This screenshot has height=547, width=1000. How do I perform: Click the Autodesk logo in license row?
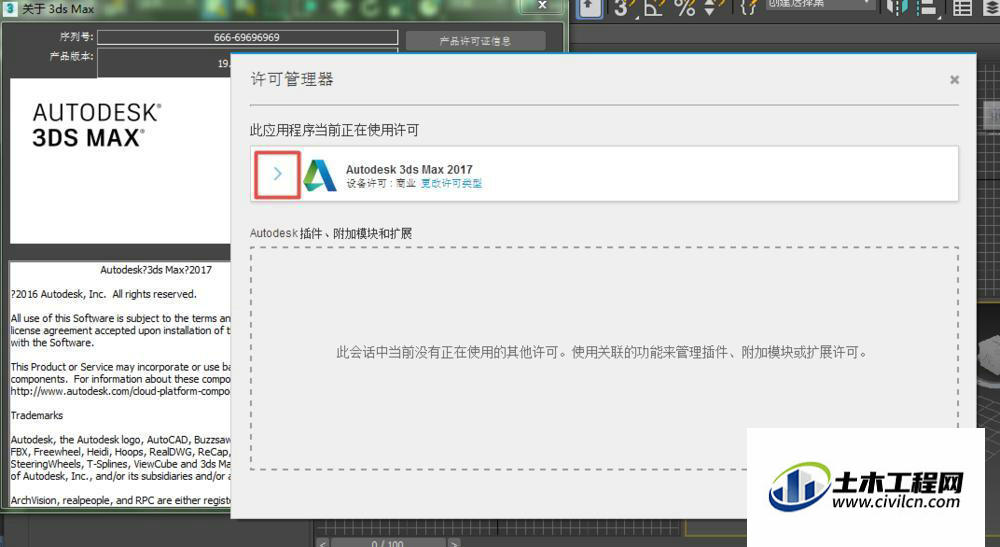point(320,175)
